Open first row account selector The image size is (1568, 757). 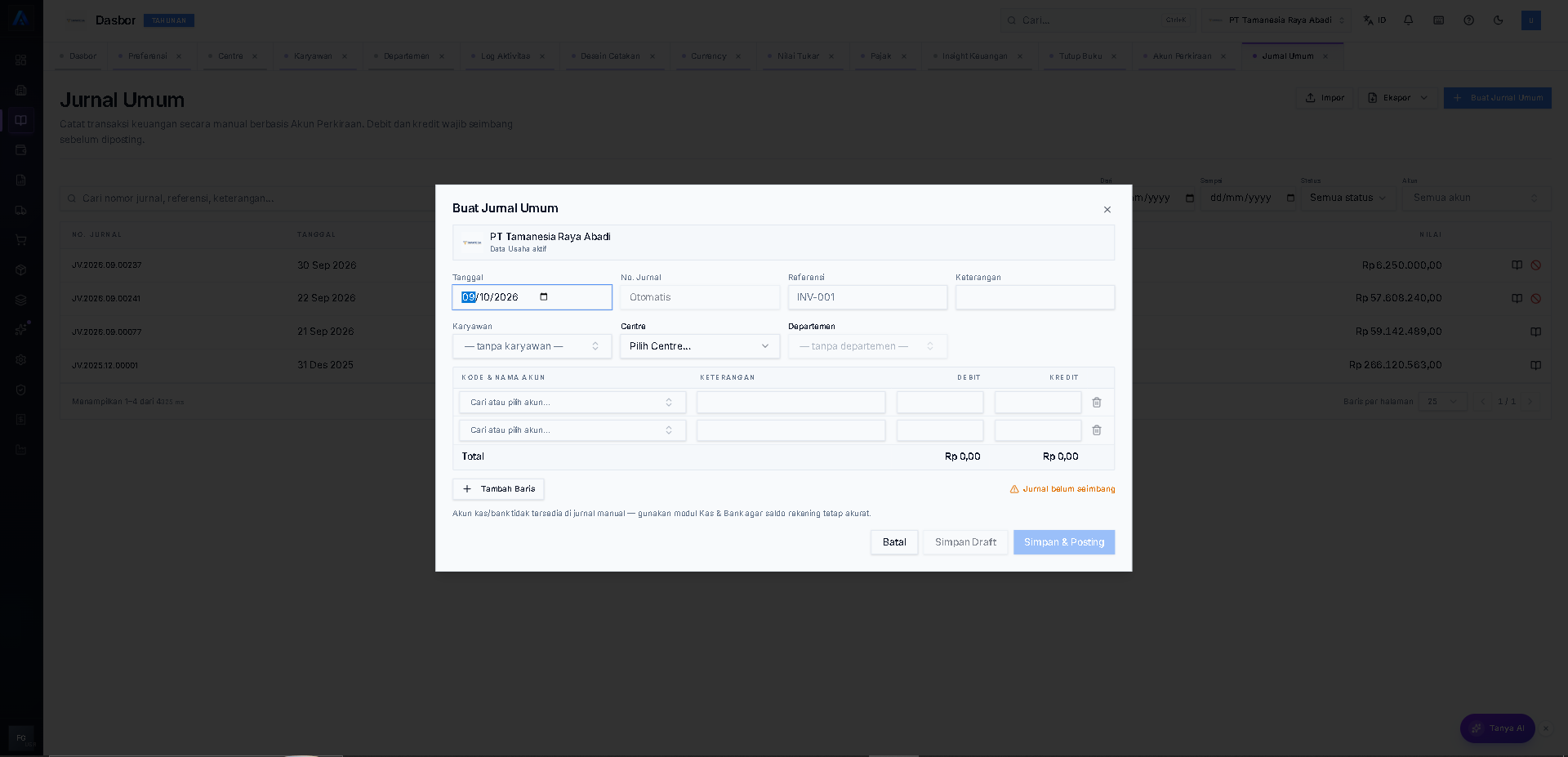coord(572,403)
